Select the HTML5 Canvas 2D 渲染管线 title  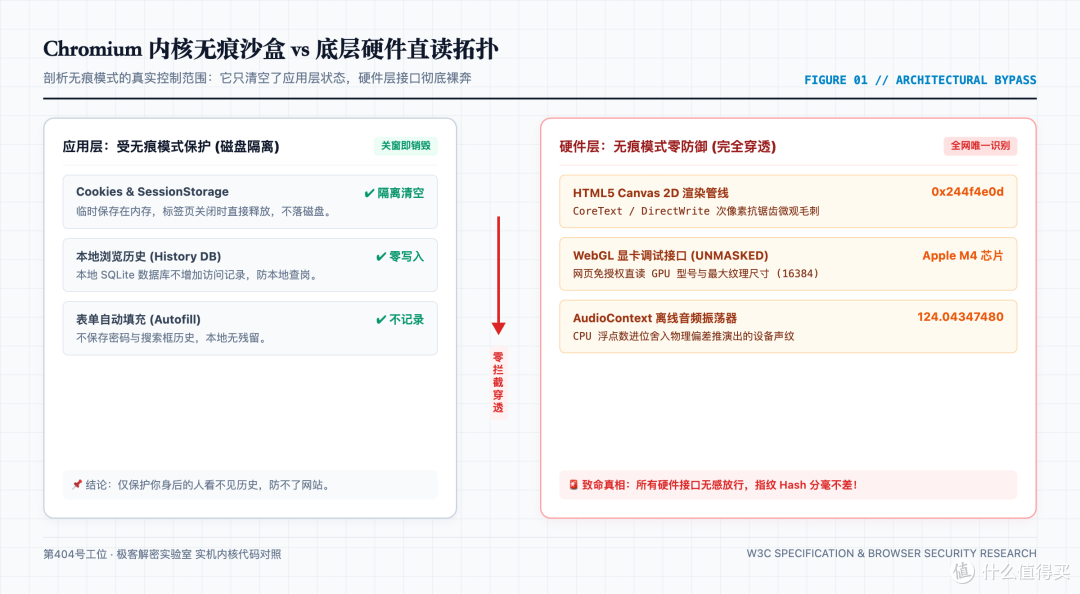[x=651, y=193]
